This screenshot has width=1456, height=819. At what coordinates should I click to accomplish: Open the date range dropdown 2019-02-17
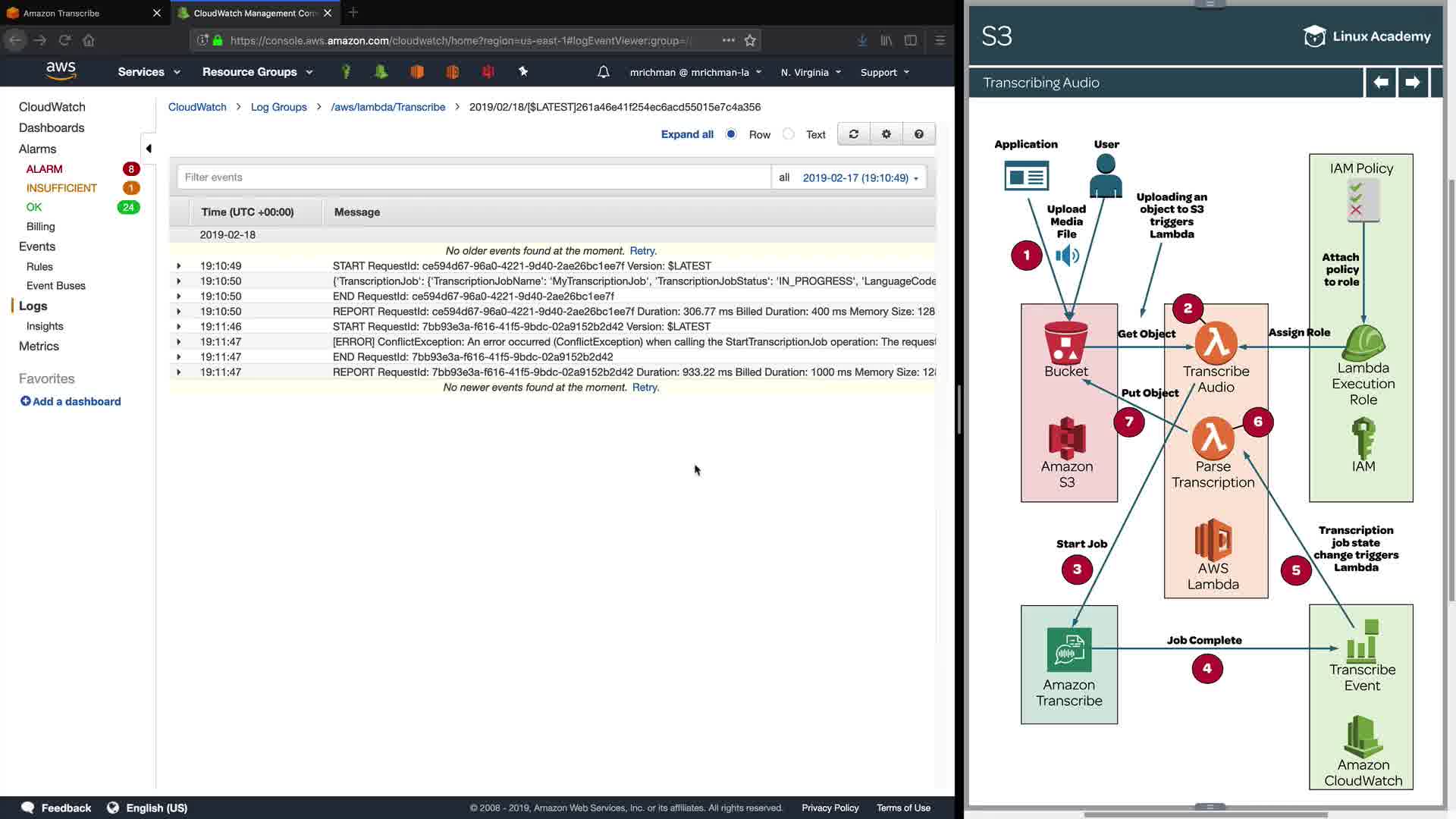(x=860, y=177)
